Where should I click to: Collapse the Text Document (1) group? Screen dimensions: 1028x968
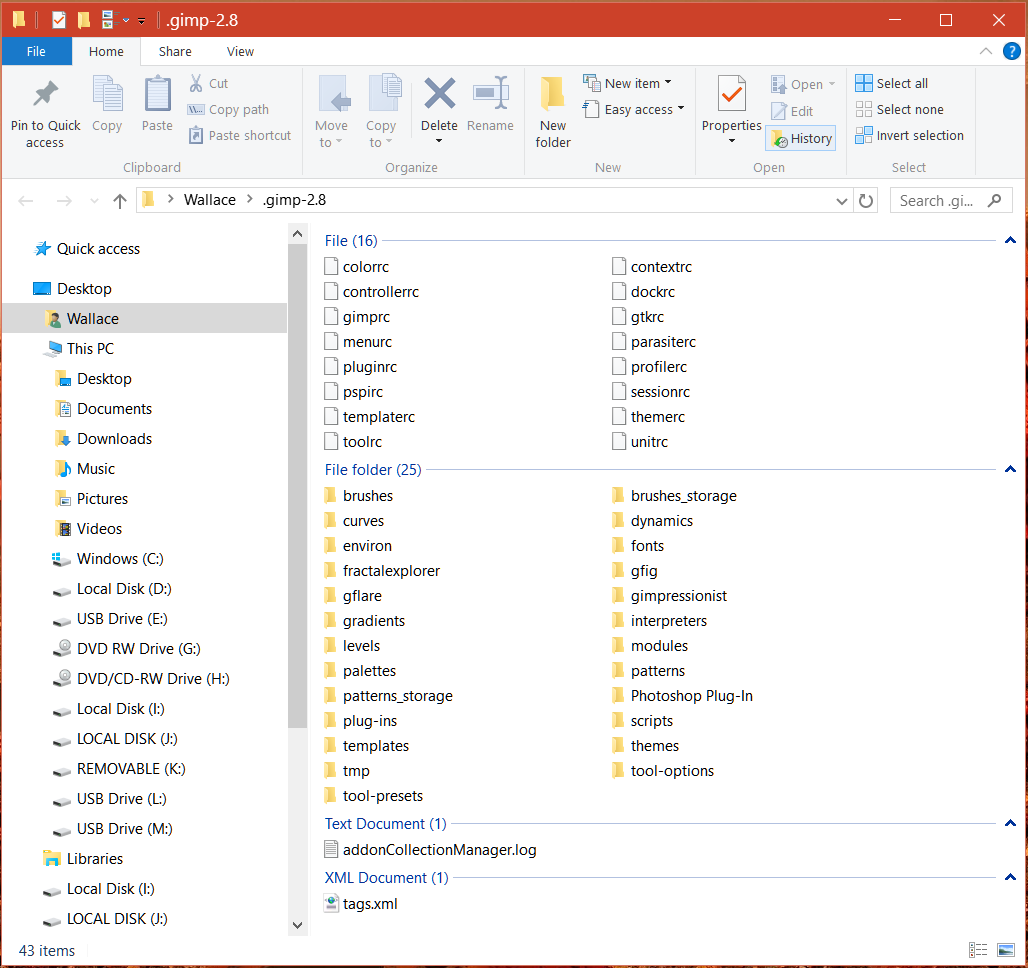coord(1010,824)
